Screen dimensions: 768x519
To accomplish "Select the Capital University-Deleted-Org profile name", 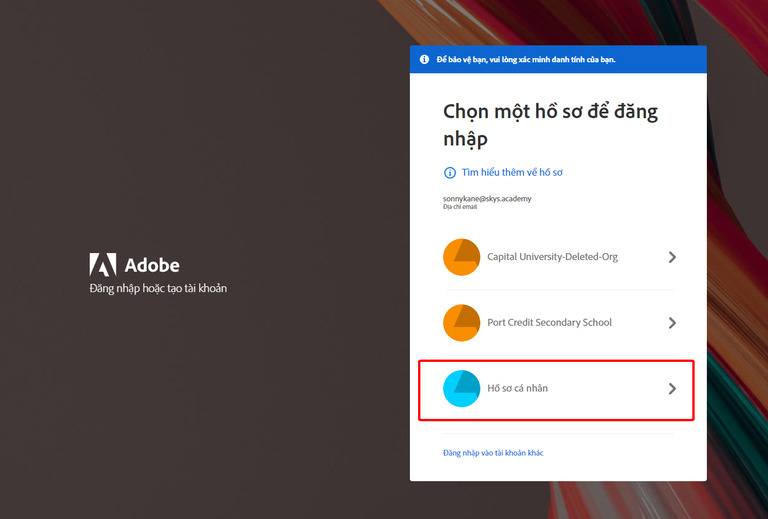I will 552,257.
